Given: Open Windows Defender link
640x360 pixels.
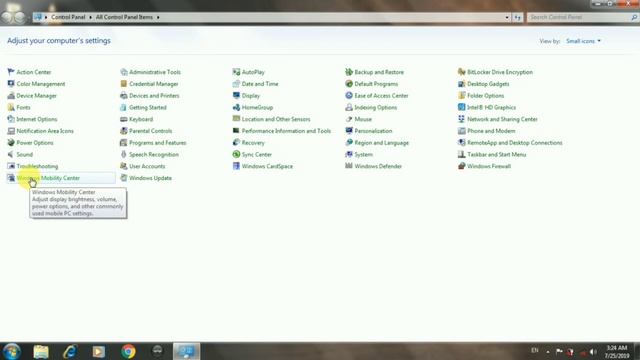Looking at the screenshot, I should pyautogui.click(x=378, y=166).
